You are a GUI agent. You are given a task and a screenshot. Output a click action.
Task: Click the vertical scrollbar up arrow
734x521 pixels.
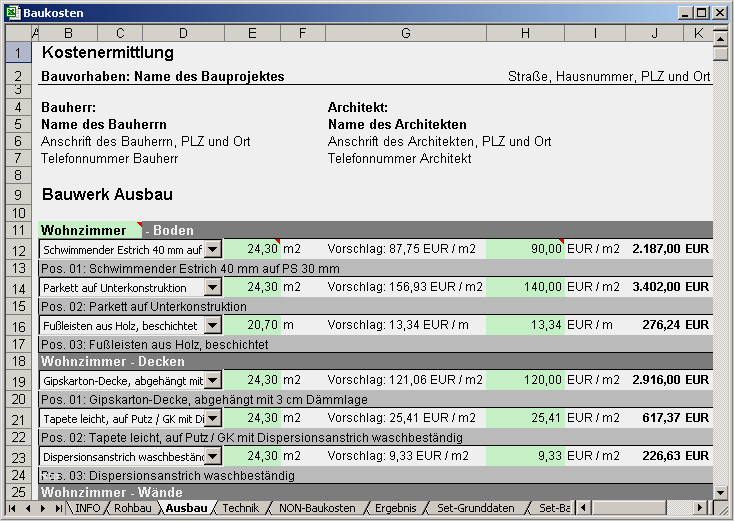point(720,40)
